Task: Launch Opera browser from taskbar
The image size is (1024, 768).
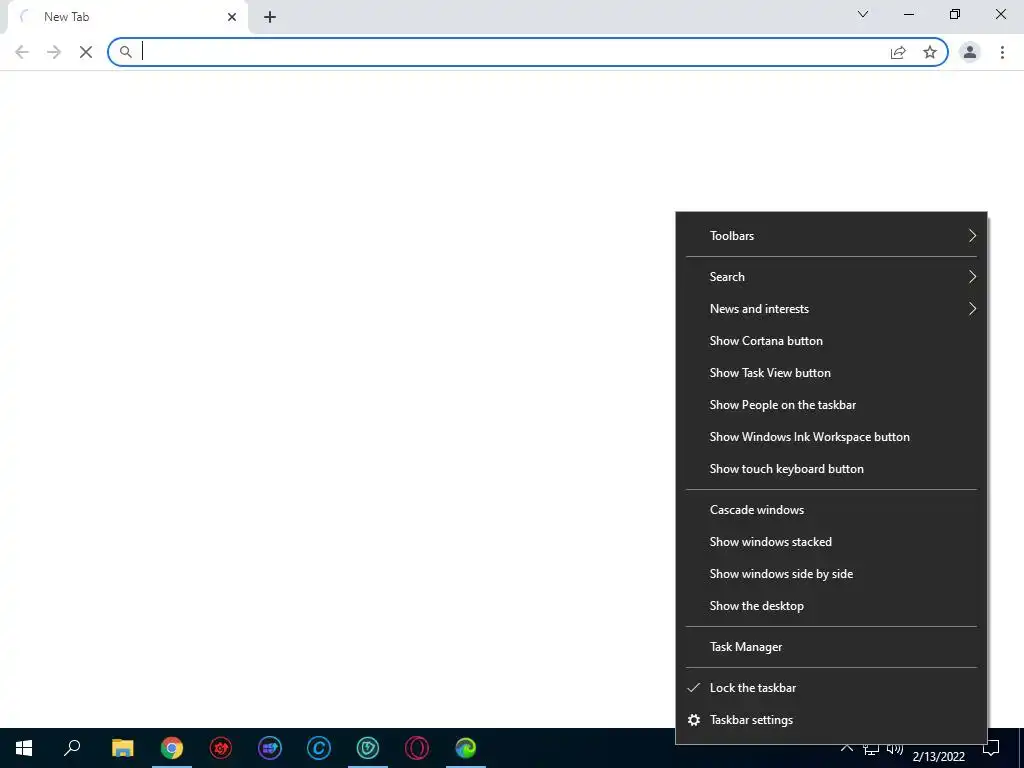Action: (417, 748)
